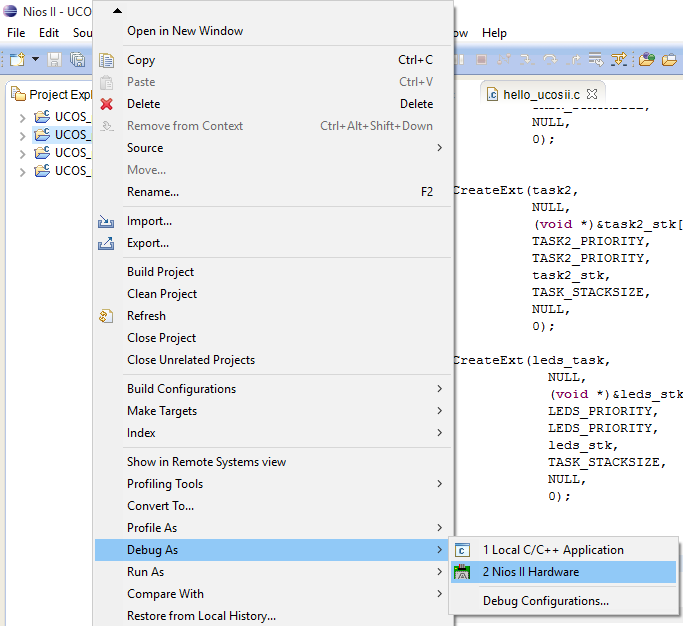Click the Drop to Frame toolbar icon
The height and width of the screenshot is (626, 683).
[595, 59]
